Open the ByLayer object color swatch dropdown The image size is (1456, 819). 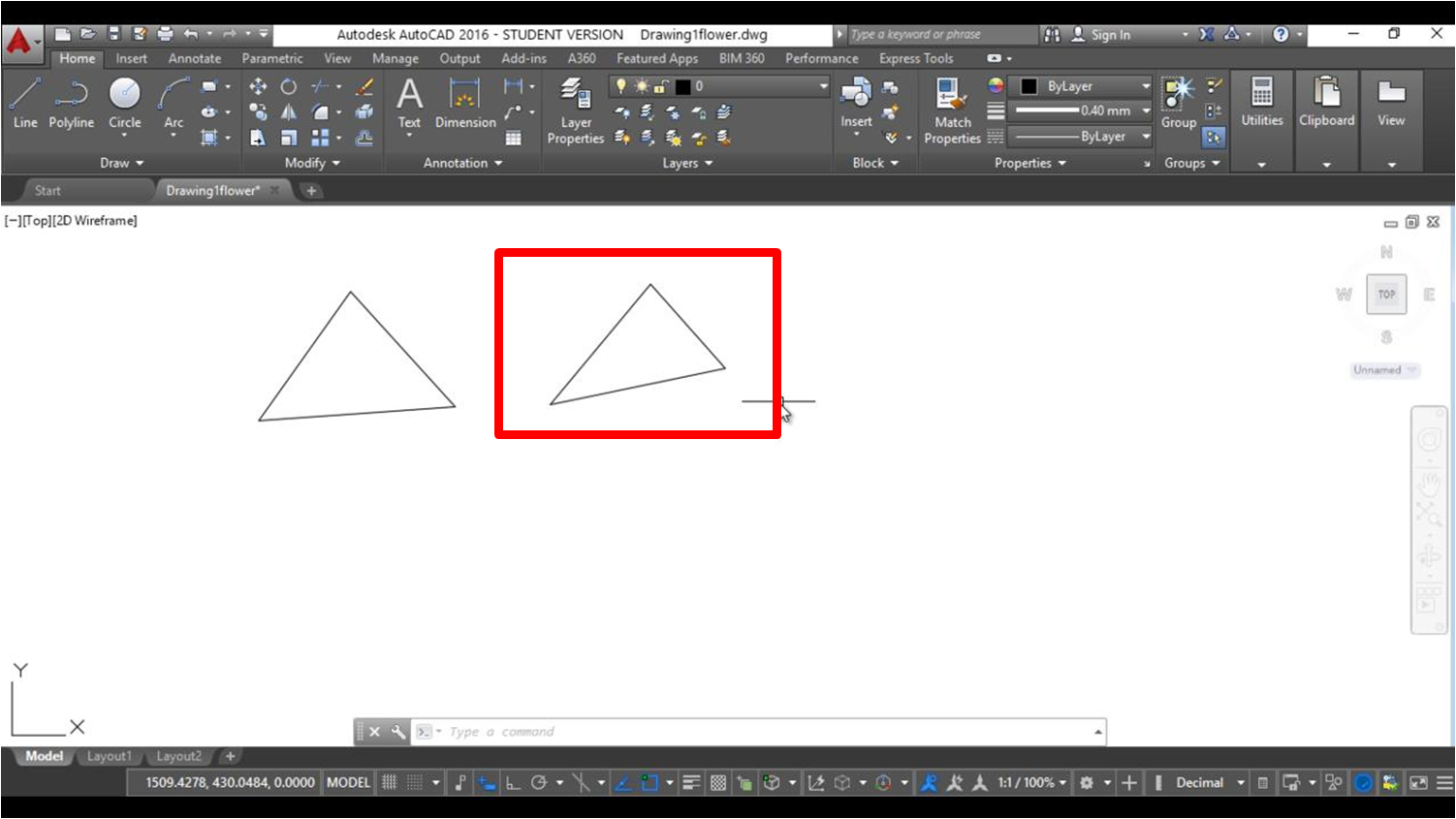[x=1081, y=86]
